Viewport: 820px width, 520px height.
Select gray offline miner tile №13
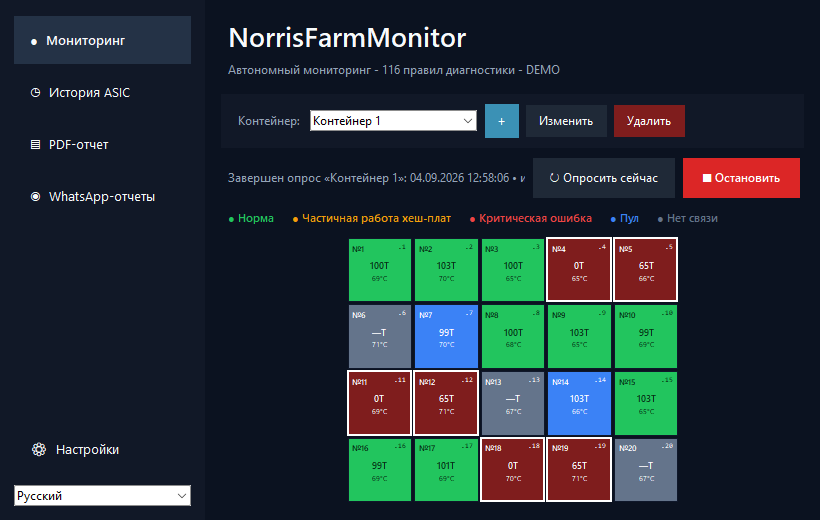tap(512, 403)
